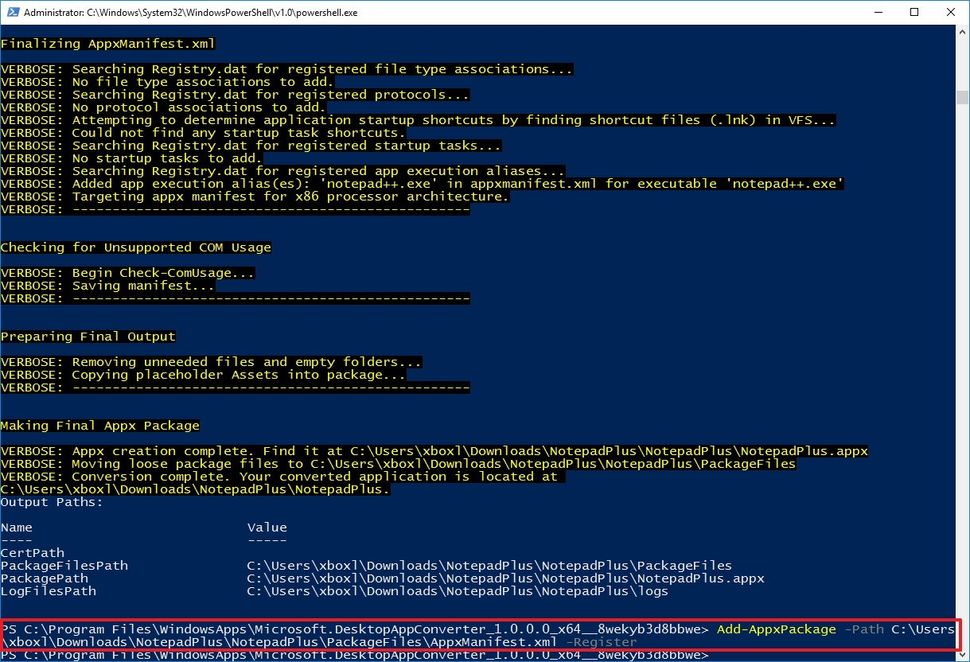Close the PowerShell console
Screen dimensions: 970x662
point(951,11)
